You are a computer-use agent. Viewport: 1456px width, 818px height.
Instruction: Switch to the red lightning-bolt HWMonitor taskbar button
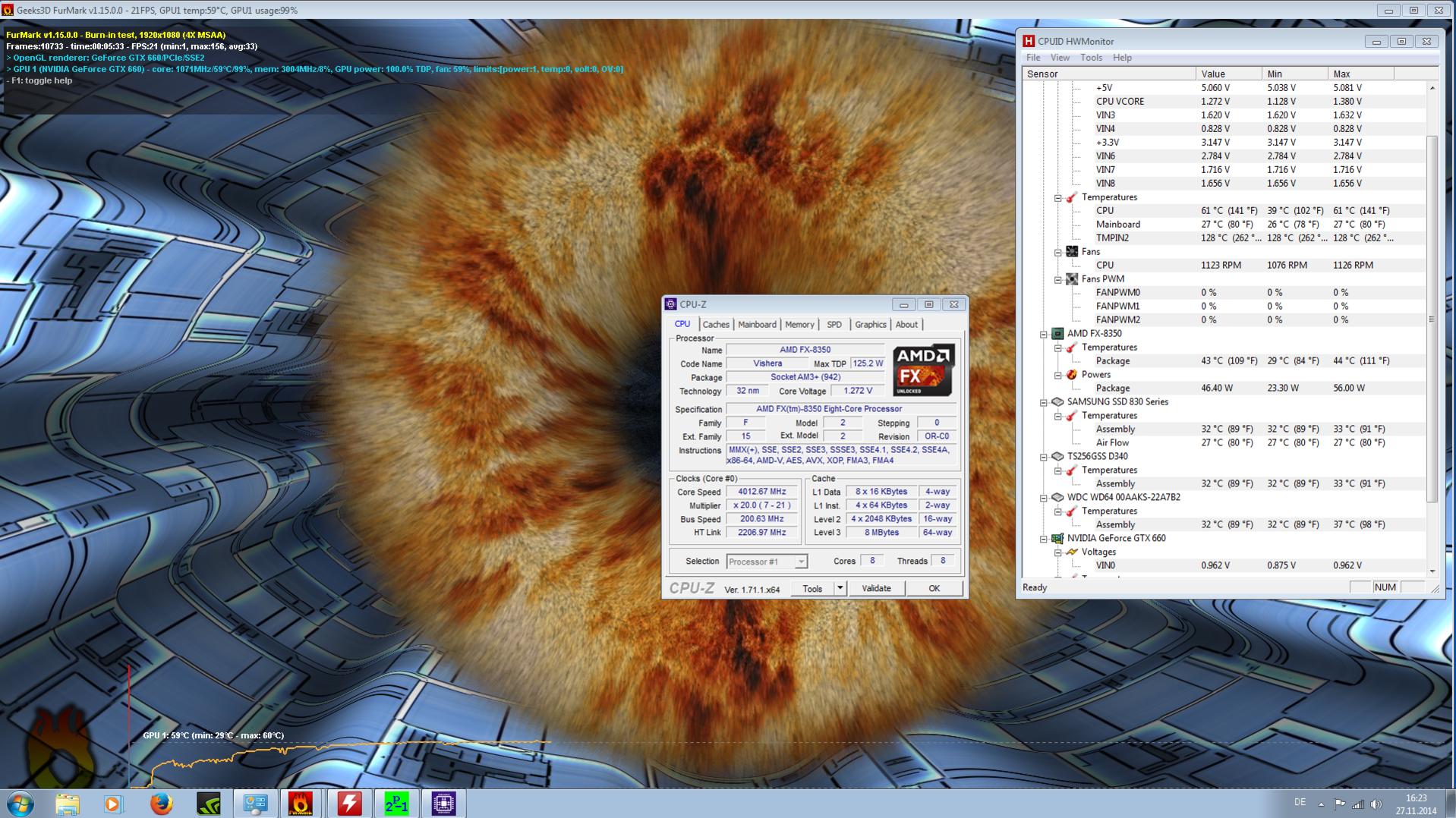coord(349,804)
